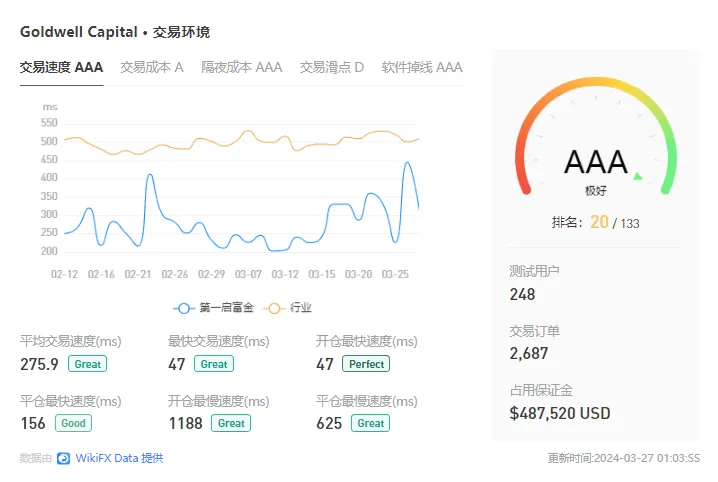This screenshot has height=482, width=718.
Task: Click the Great badge beside 625
Action: click(370, 423)
